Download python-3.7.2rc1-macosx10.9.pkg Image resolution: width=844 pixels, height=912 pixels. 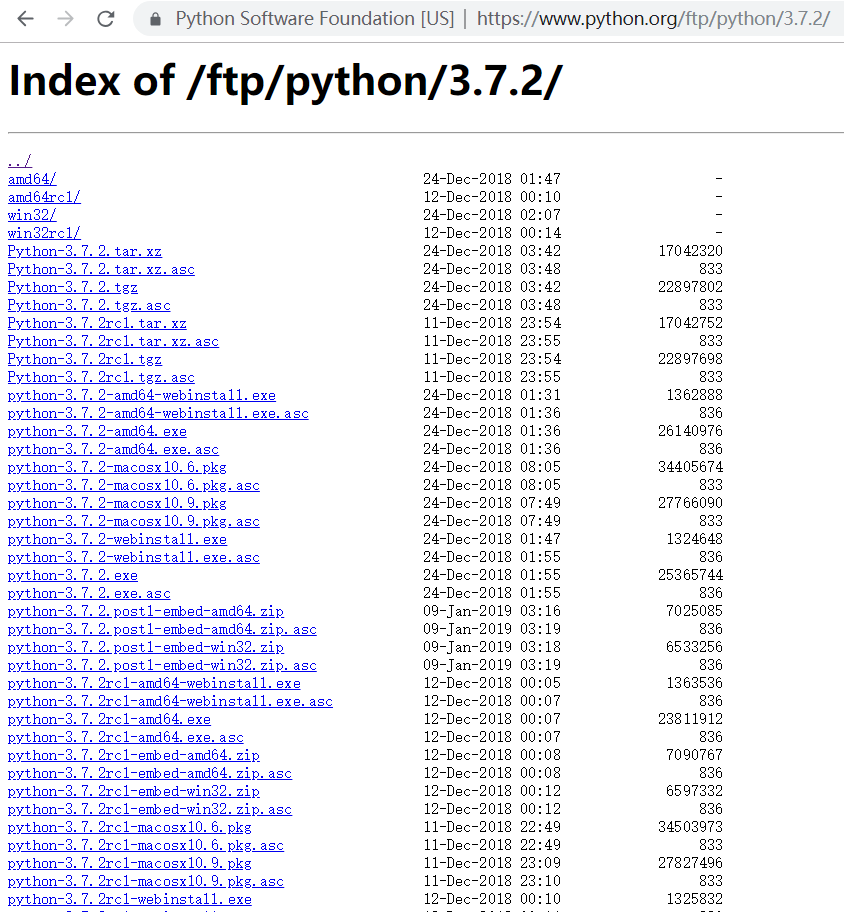[x=130, y=864]
